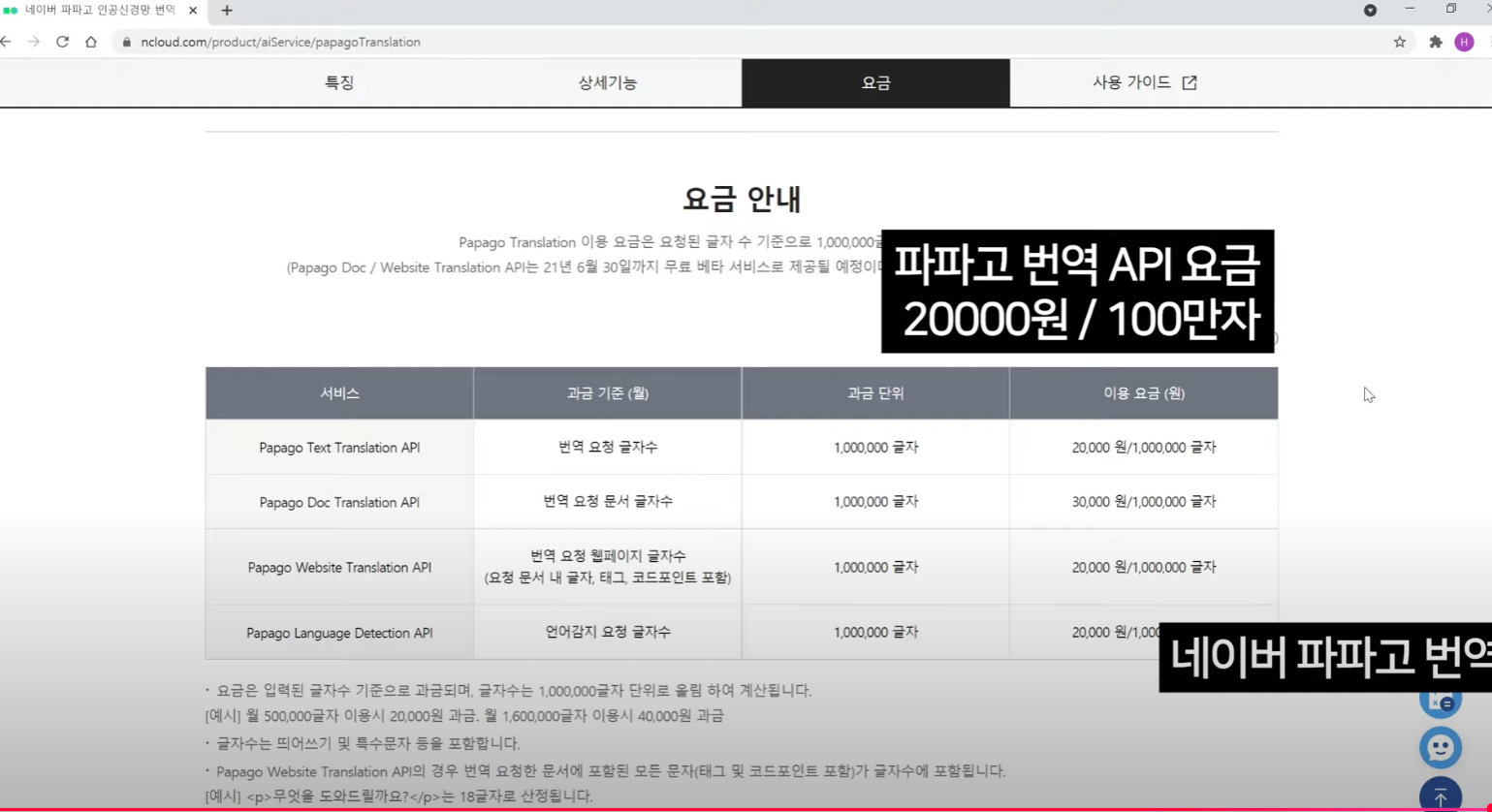The height and width of the screenshot is (812, 1492).
Task: Bookmark this page with the star icon
Action: (1400, 42)
